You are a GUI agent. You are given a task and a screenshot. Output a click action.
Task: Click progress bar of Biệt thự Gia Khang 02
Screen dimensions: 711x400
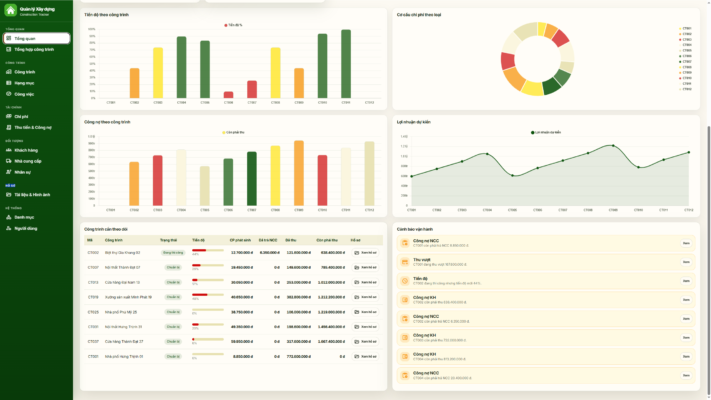coord(208,250)
